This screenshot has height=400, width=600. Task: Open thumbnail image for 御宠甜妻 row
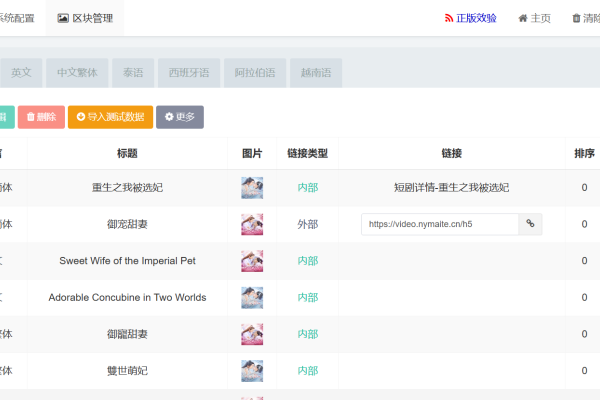pyautogui.click(x=252, y=224)
